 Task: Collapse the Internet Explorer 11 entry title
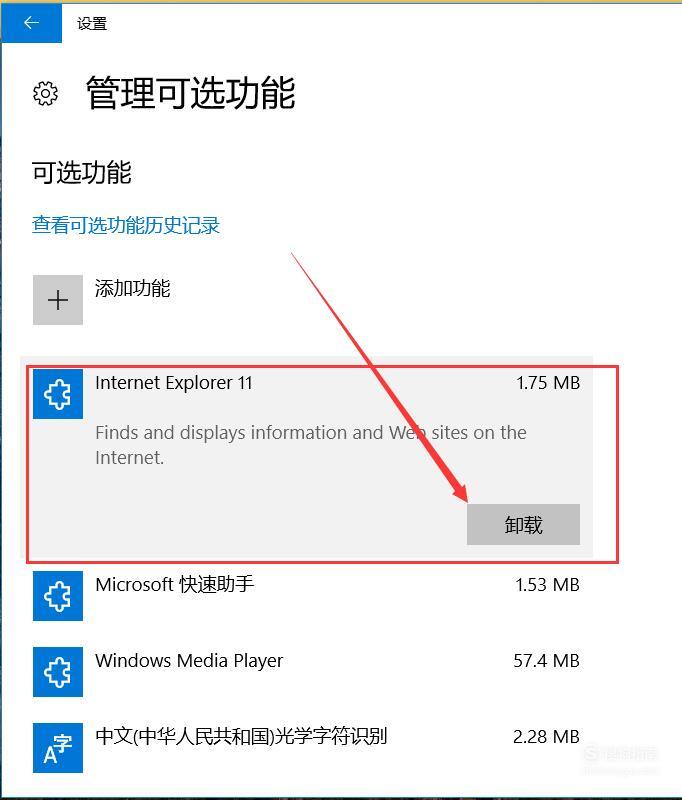tap(174, 383)
